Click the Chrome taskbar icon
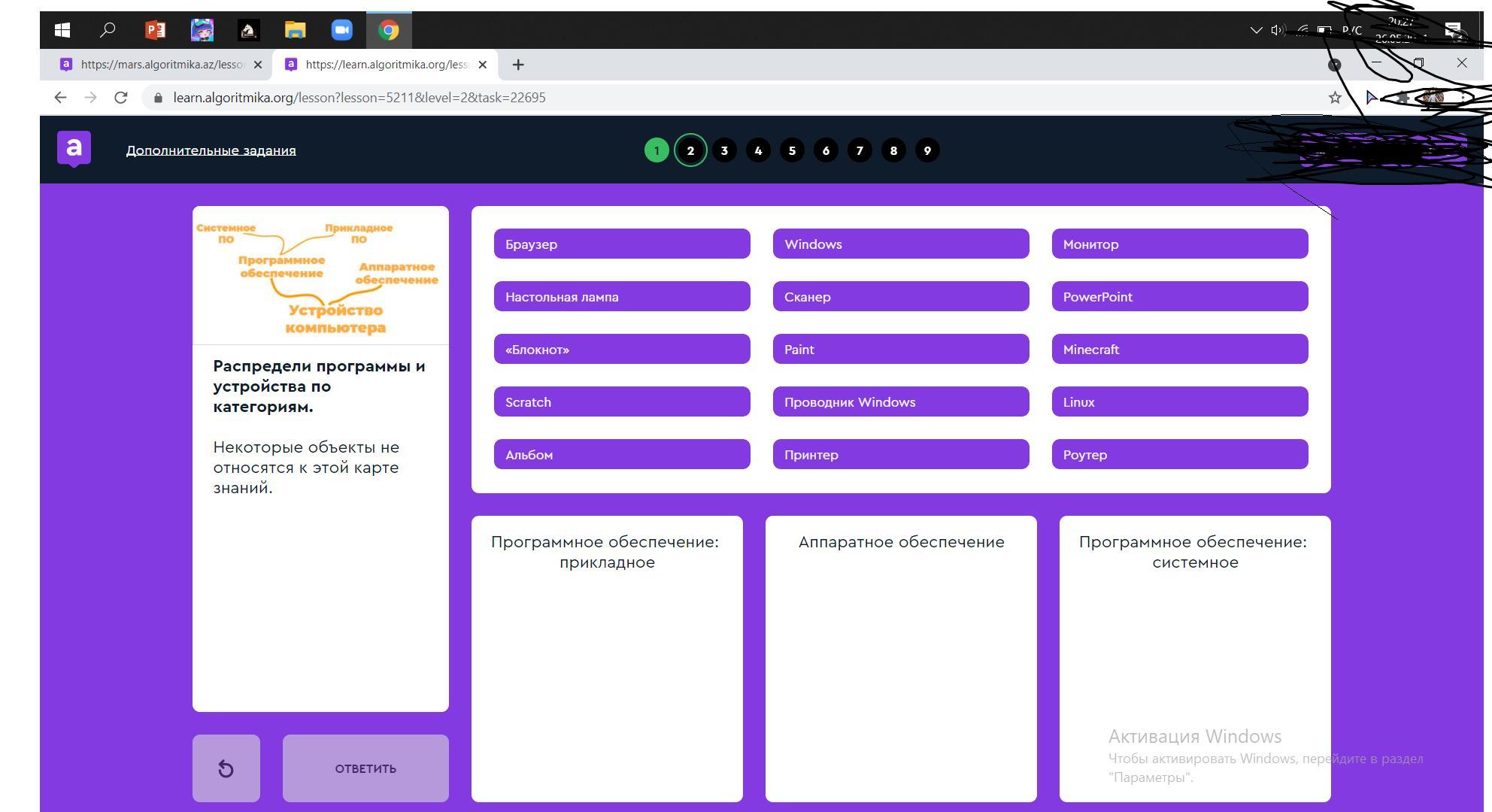1492x812 pixels. tap(389, 30)
